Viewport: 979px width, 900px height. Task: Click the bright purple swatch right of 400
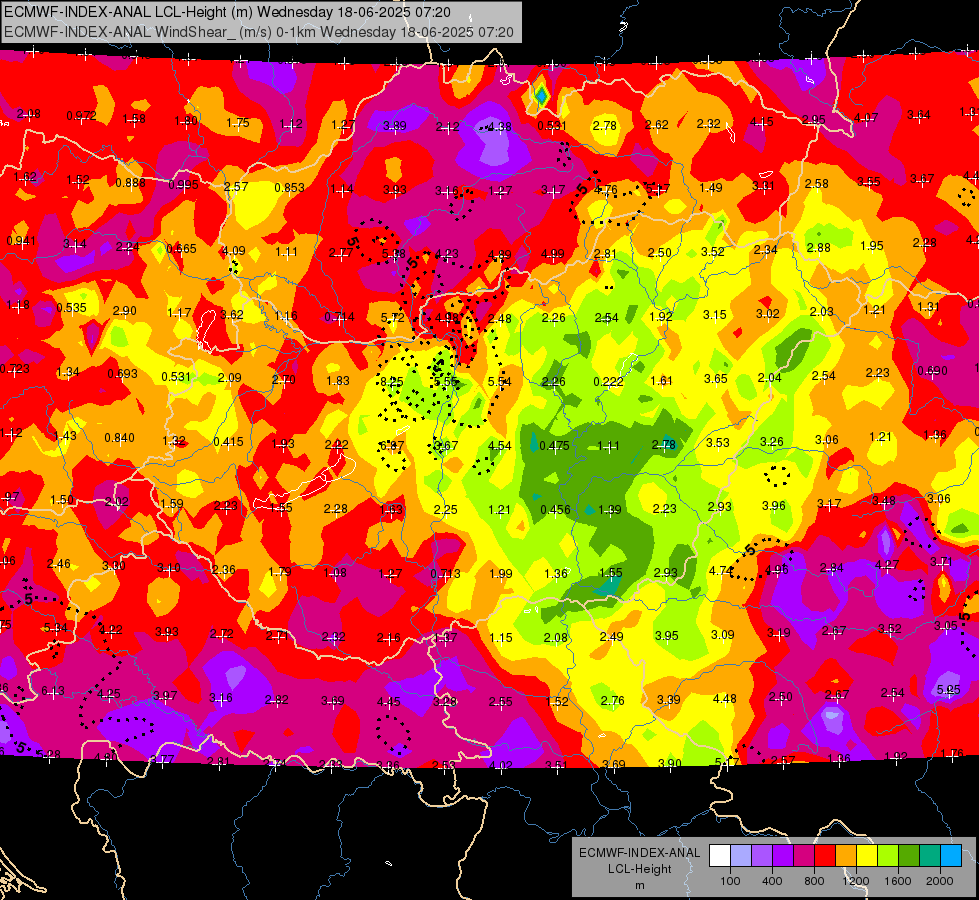pyautogui.click(x=783, y=856)
